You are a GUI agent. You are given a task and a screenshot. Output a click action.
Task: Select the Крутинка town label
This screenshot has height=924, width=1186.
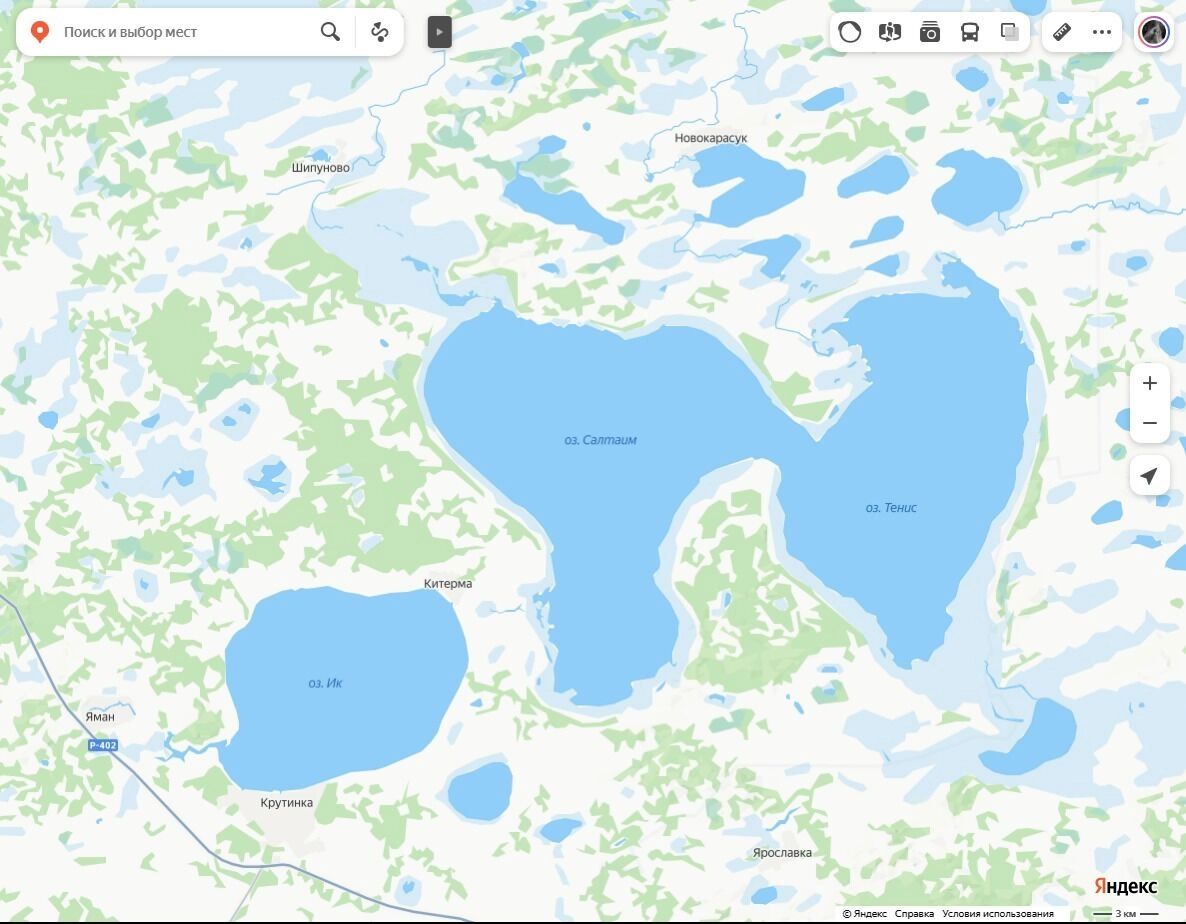click(x=287, y=803)
